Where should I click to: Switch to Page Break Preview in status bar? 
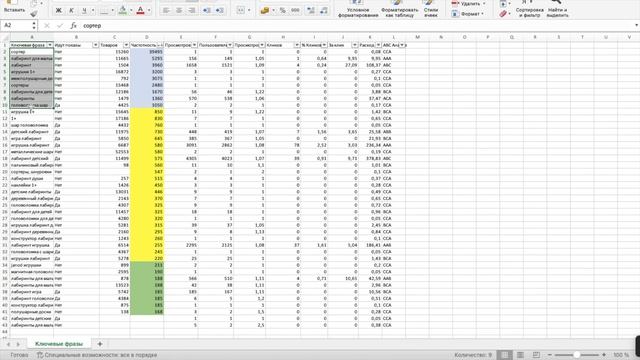coord(536,355)
